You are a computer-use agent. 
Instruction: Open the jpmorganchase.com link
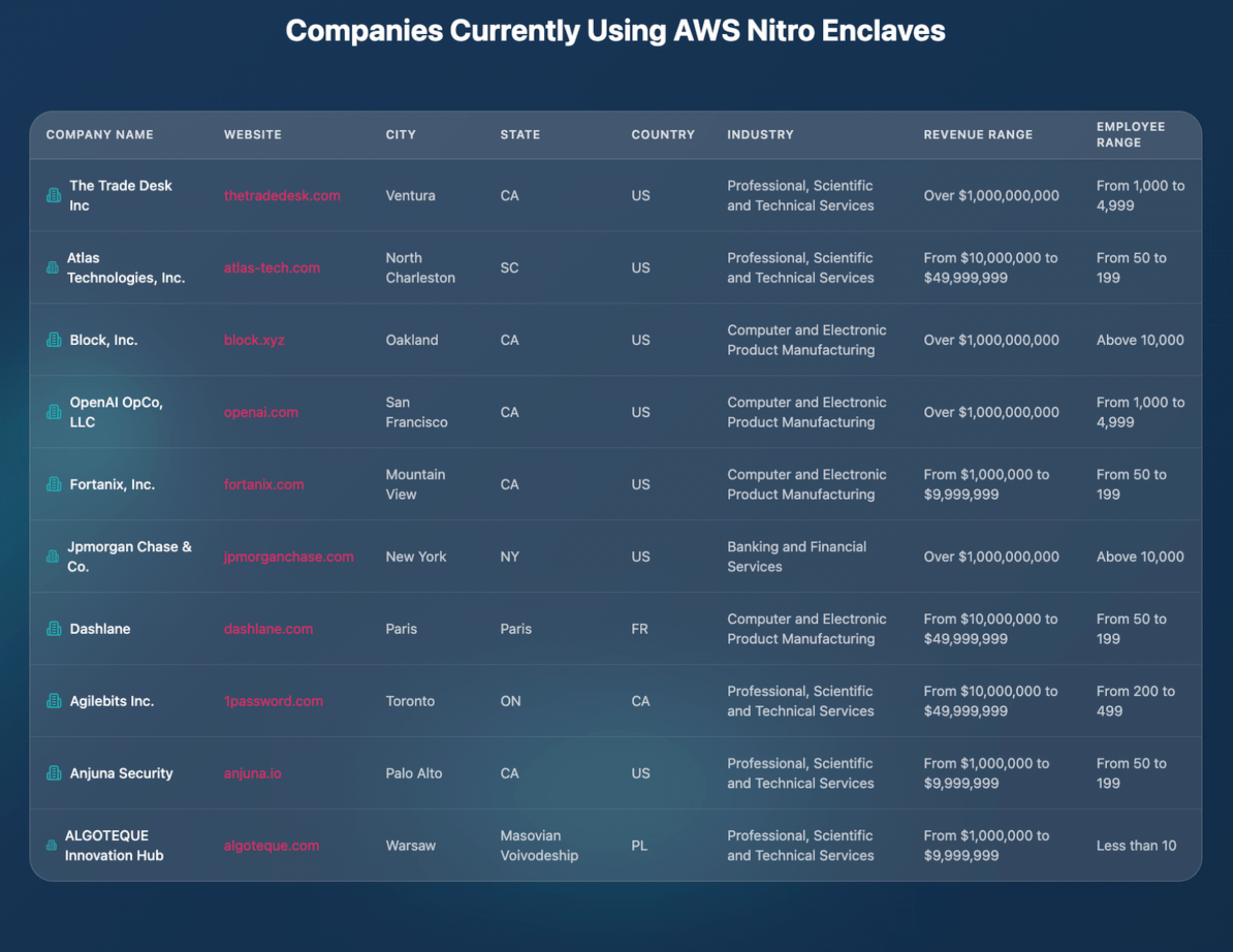[x=289, y=557]
